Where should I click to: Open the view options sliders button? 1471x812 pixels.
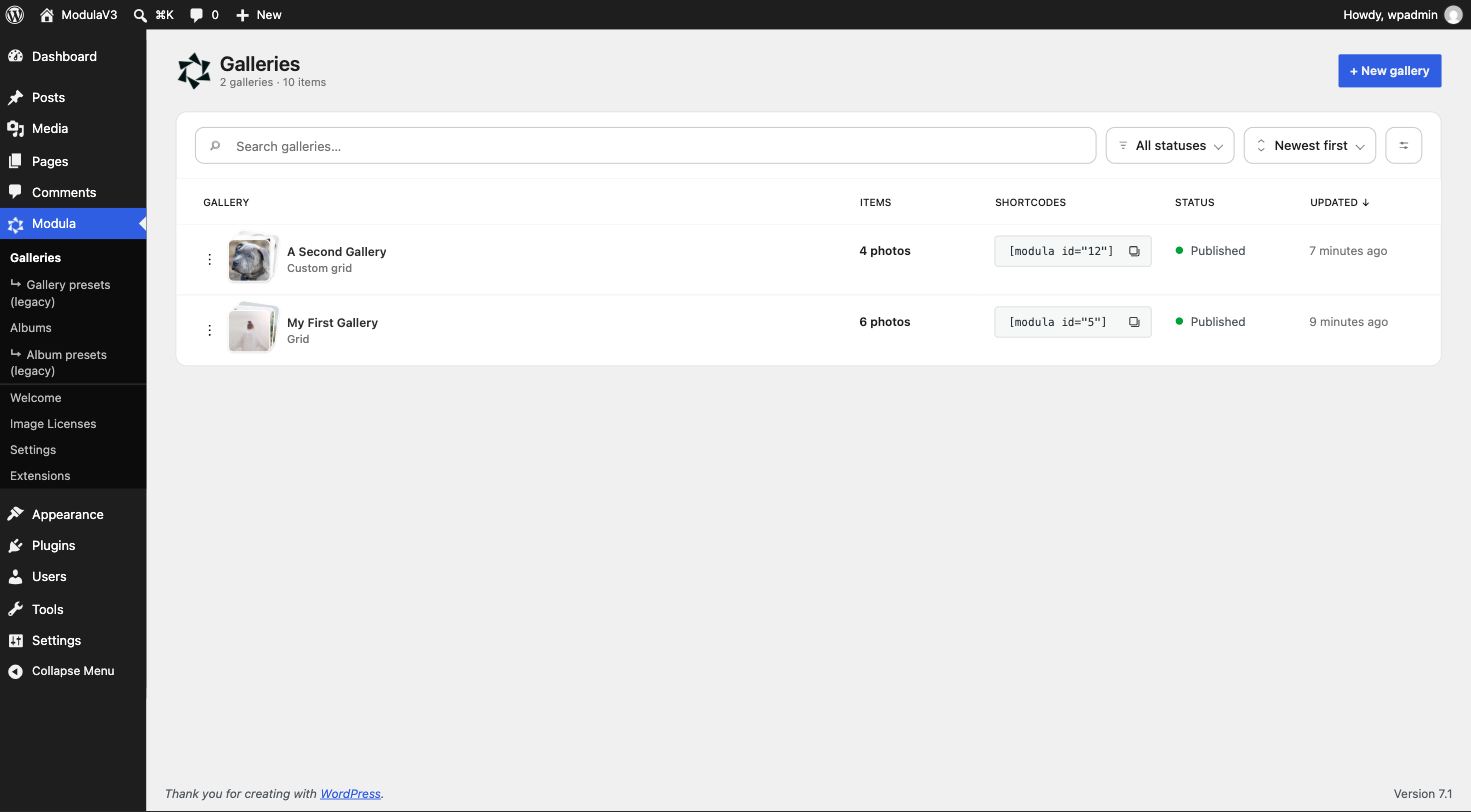point(1404,146)
